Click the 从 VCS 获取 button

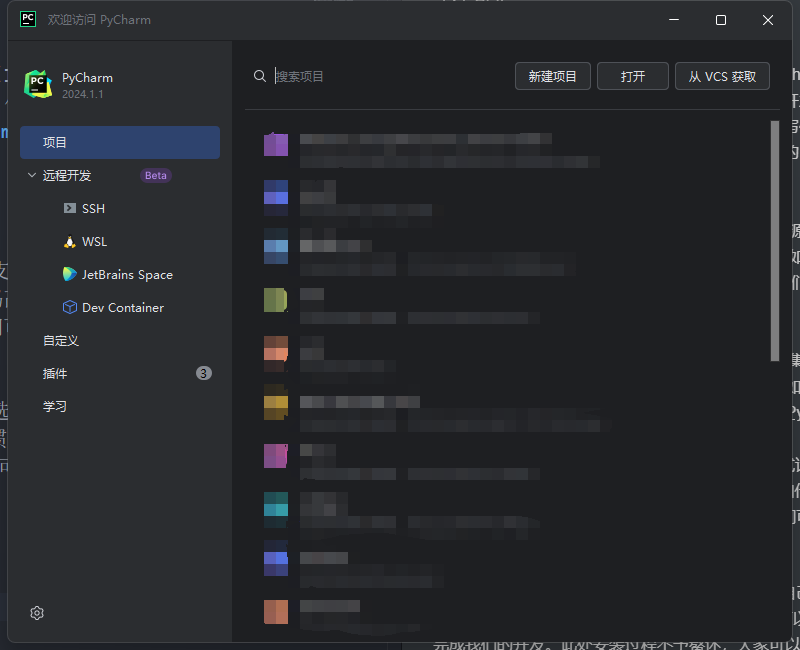[722, 76]
